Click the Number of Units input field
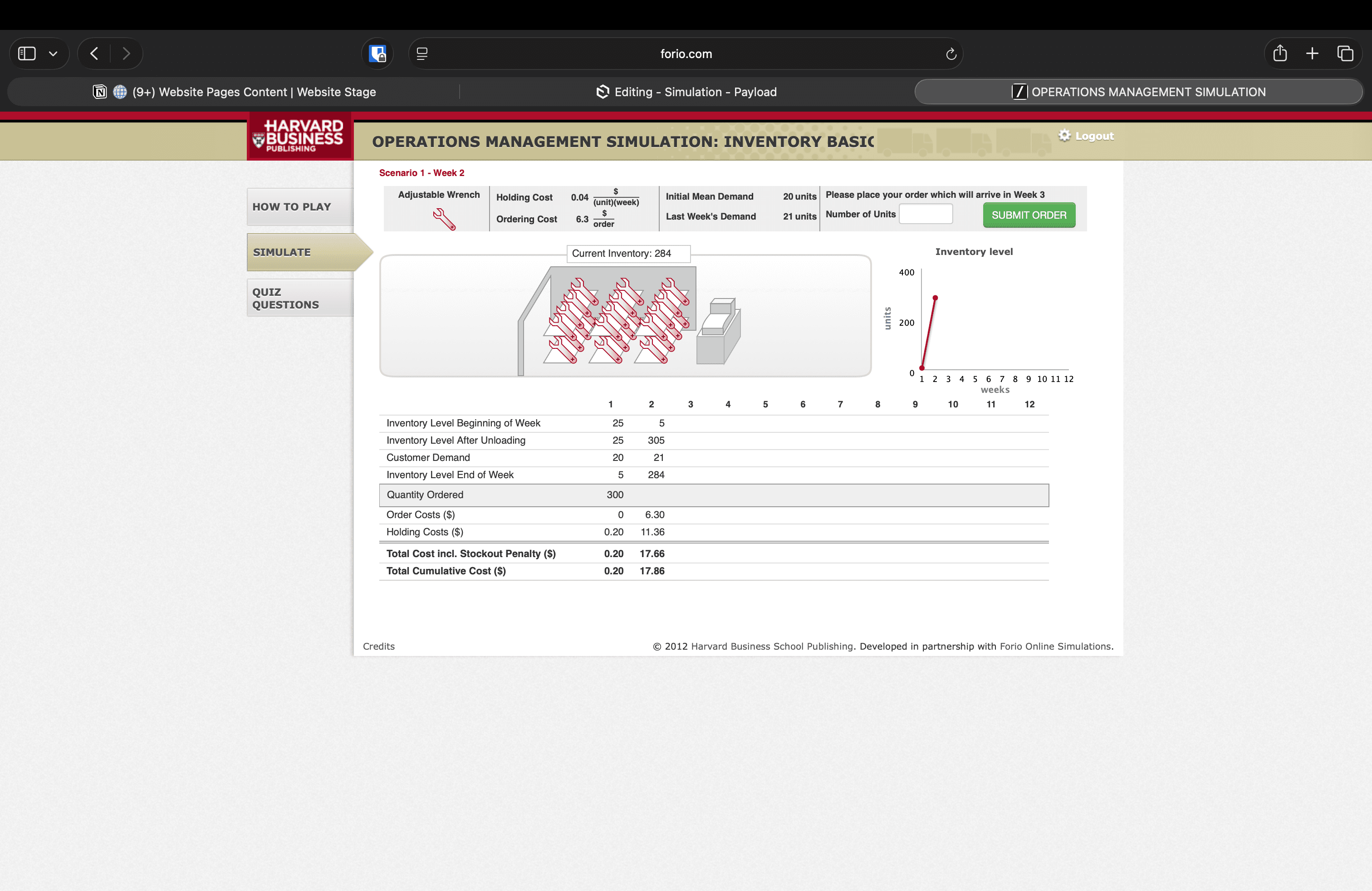The height and width of the screenshot is (891, 1372). point(925,215)
